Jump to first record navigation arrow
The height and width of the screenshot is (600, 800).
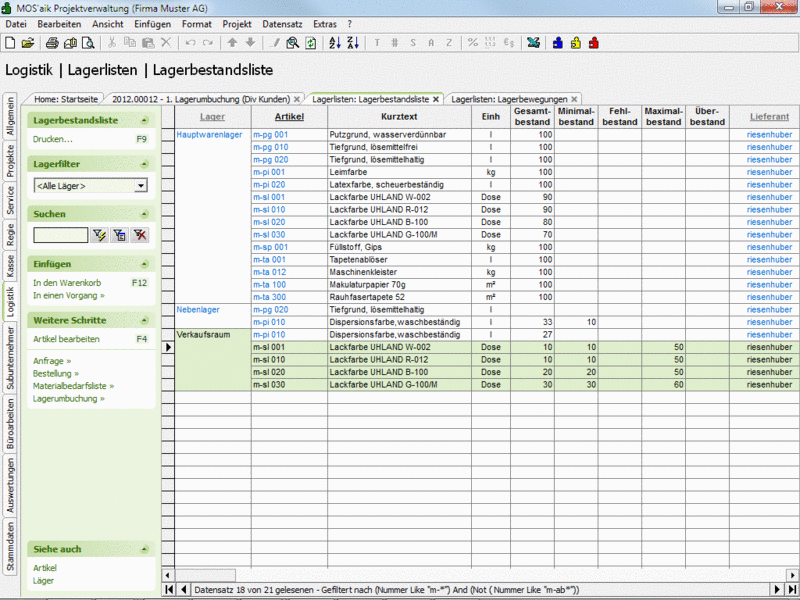[169, 589]
